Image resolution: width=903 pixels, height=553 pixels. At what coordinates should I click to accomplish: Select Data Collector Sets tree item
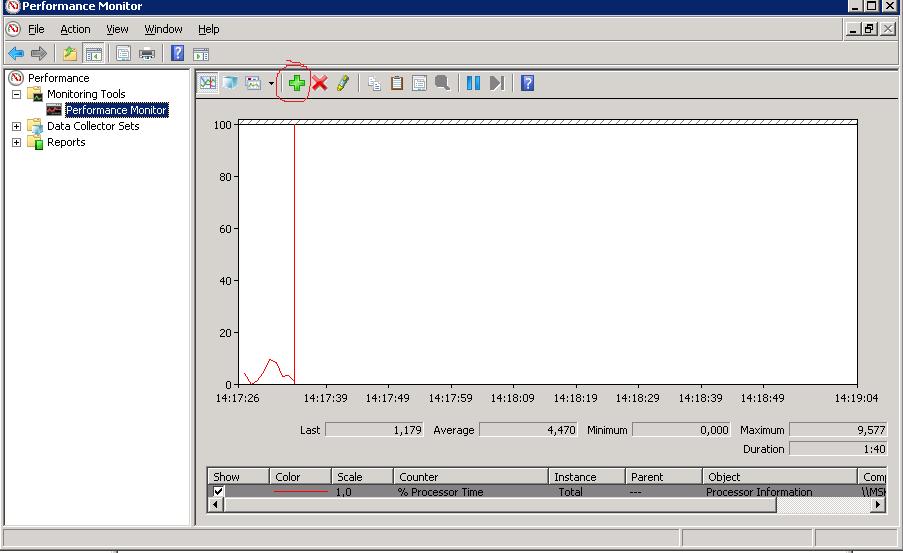93,126
